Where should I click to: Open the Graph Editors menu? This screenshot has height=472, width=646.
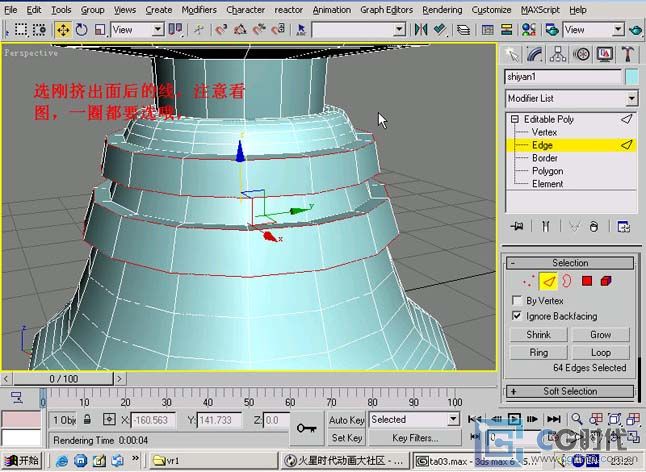(x=386, y=9)
